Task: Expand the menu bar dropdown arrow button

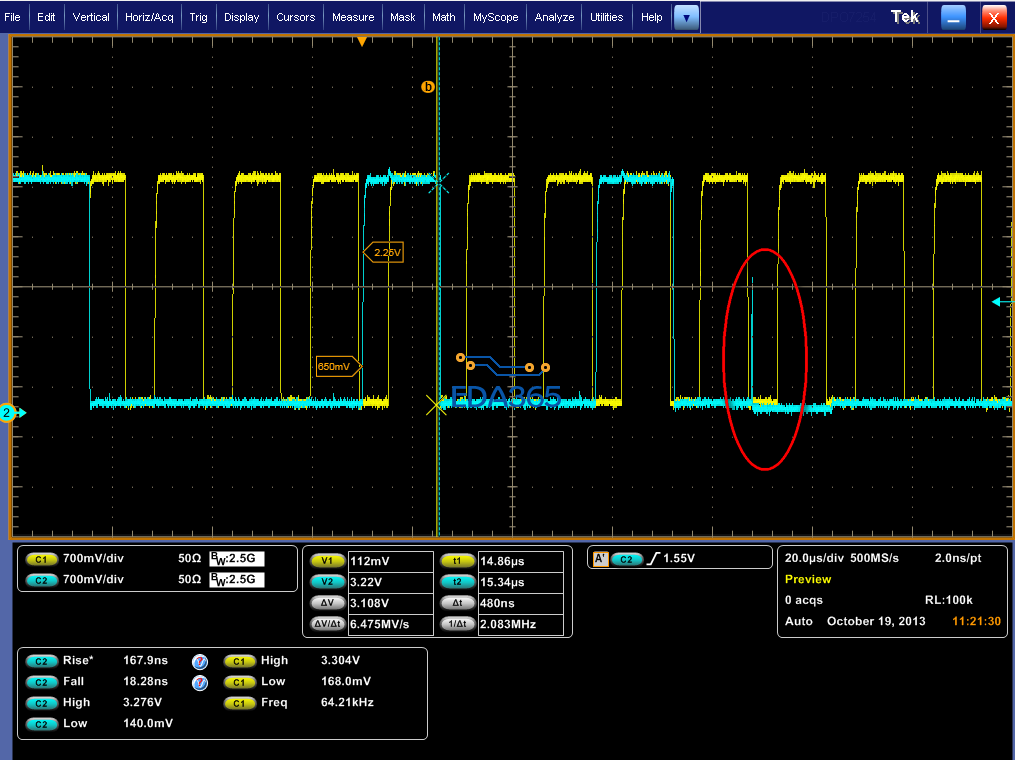Action: [x=686, y=17]
